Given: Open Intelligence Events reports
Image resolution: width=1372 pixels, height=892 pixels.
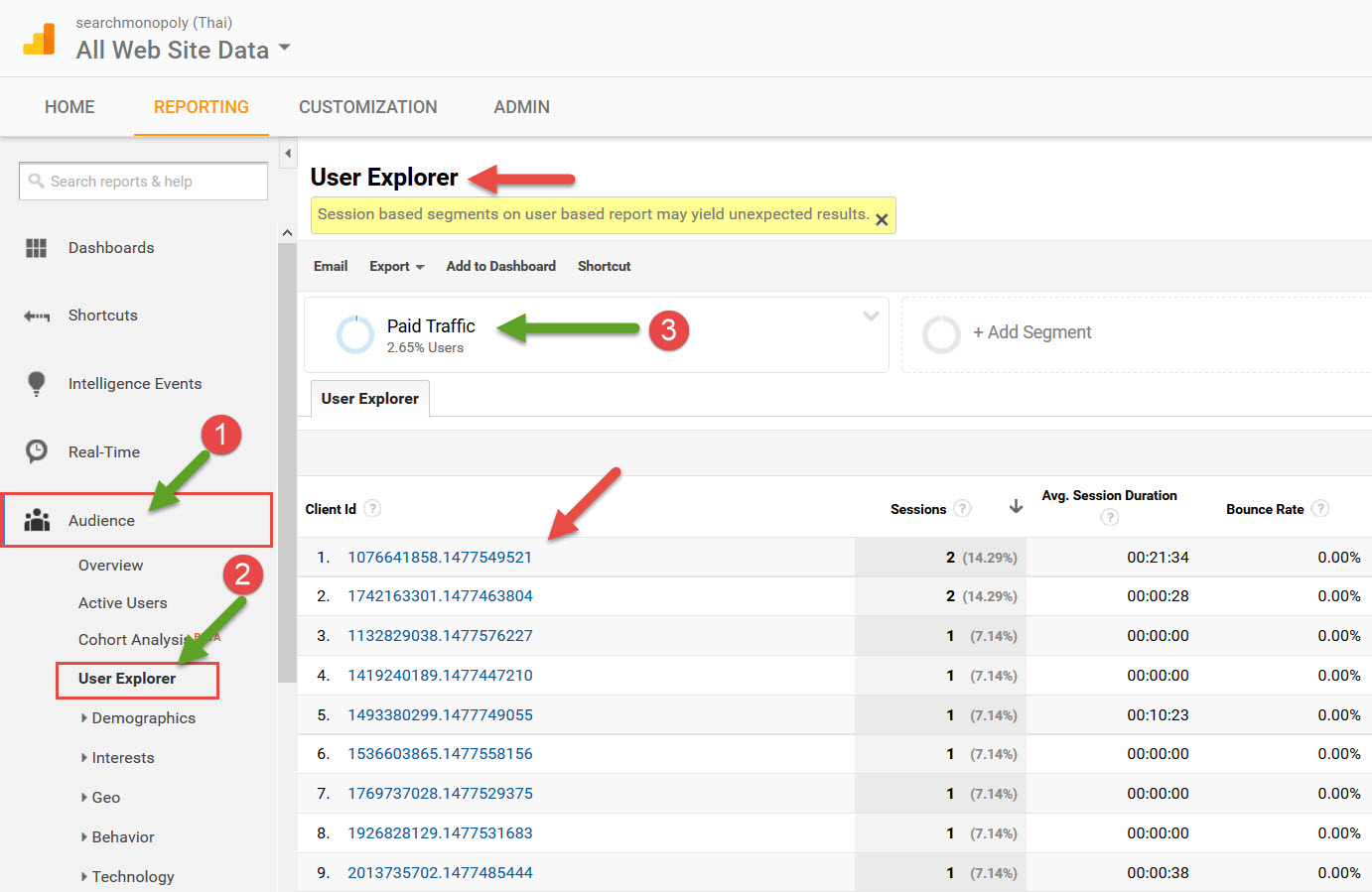Looking at the screenshot, I should (134, 383).
